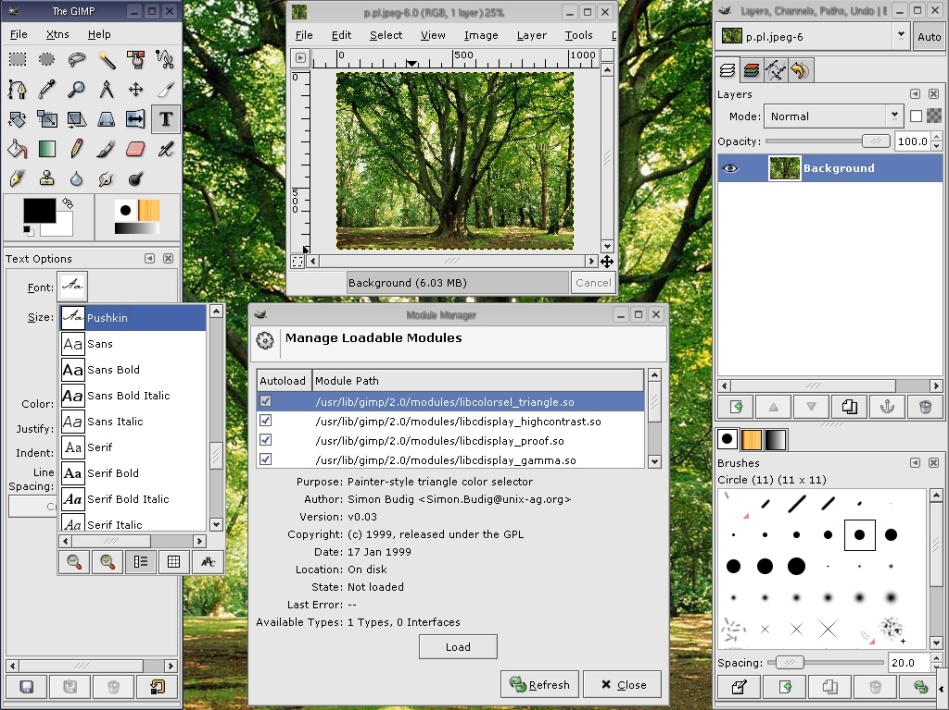Anchor the floating layer with anchor icon
Viewport: 949px width, 710px height.
coord(887,406)
